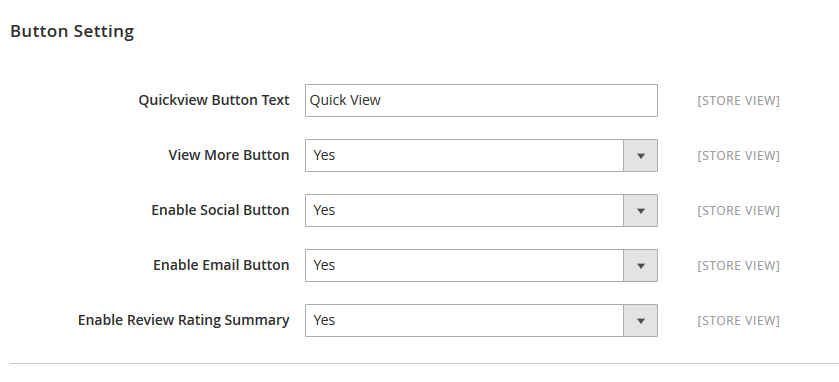Screen dimensions: 839x382
Task: Click the arrow icon of Enable Social Button select
Action: 640,211
